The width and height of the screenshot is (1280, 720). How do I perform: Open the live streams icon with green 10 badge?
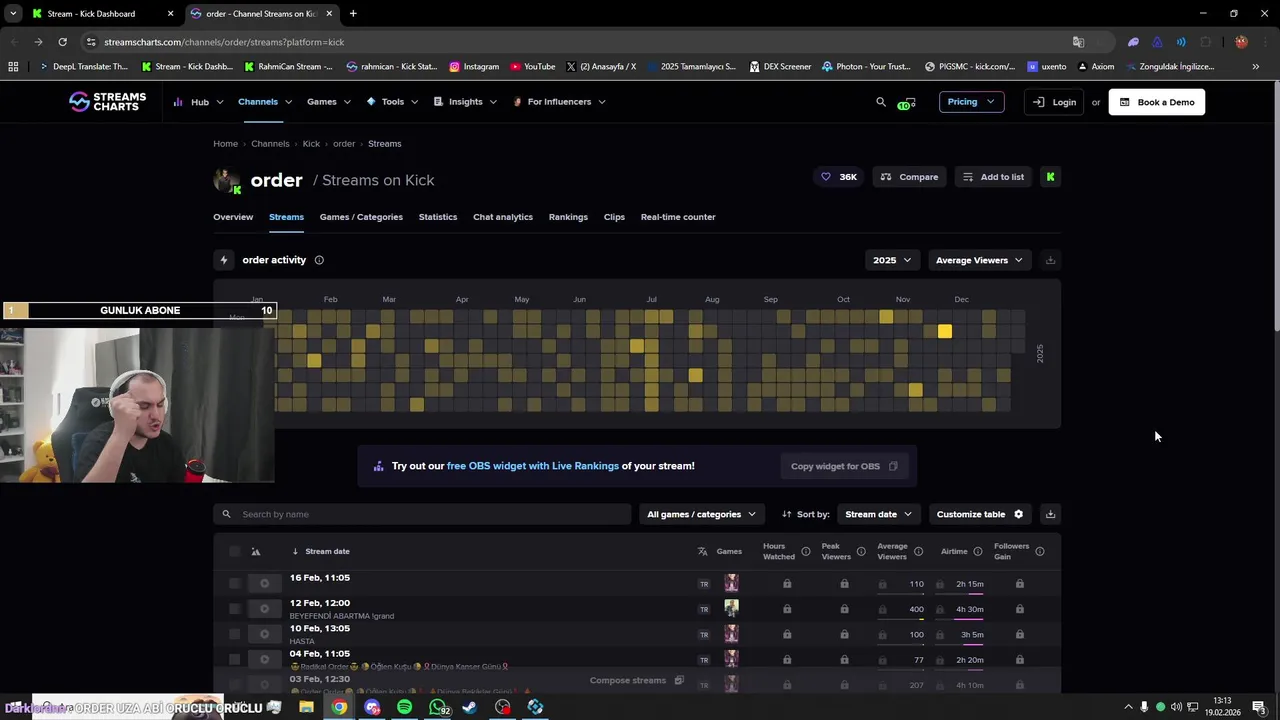(x=906, y=102)
